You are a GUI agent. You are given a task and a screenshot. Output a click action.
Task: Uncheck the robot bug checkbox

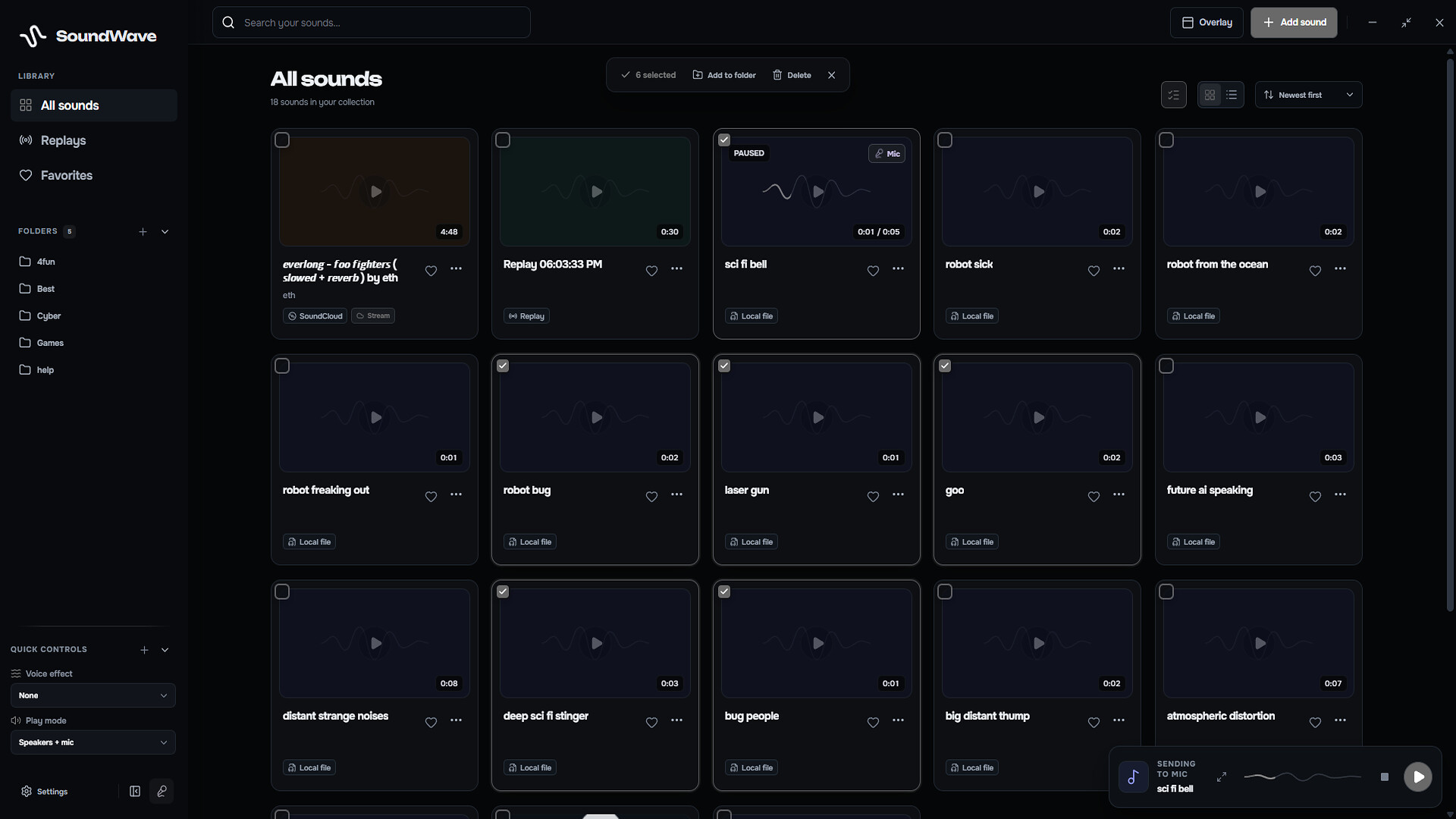pos(503,366)
